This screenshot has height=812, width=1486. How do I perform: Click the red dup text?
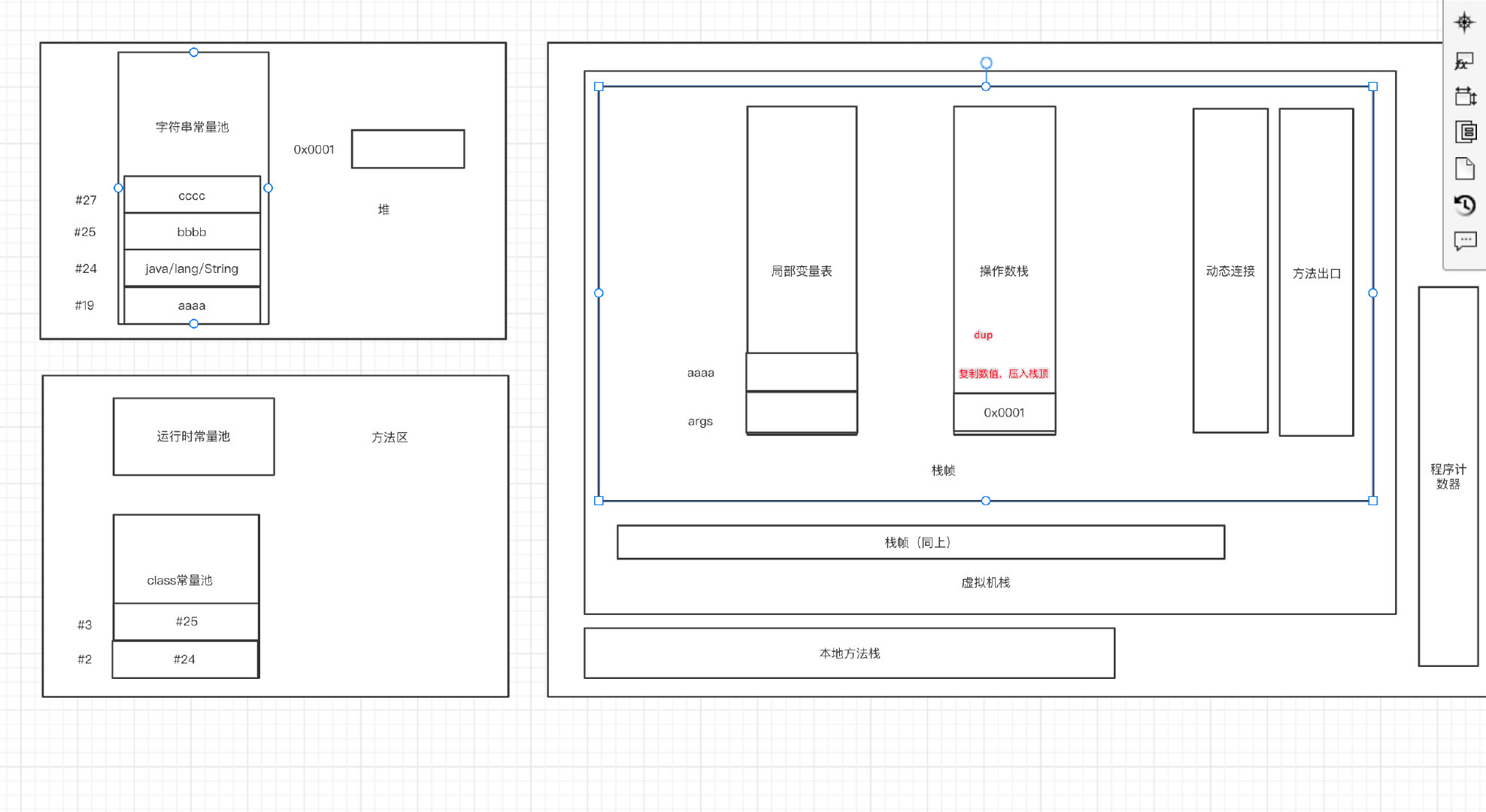coord(983,335)
